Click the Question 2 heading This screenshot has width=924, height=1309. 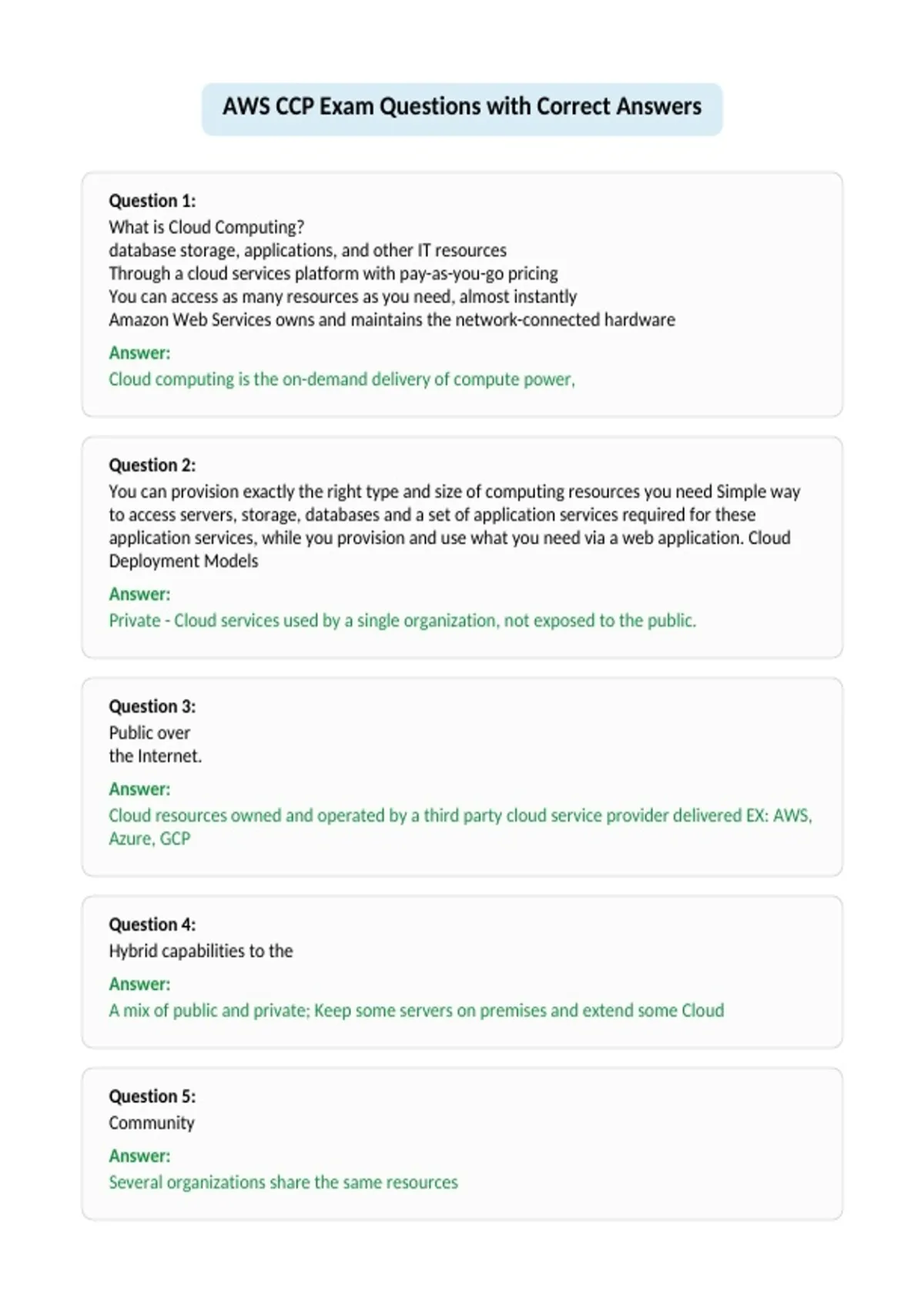[x=152, y=465]
